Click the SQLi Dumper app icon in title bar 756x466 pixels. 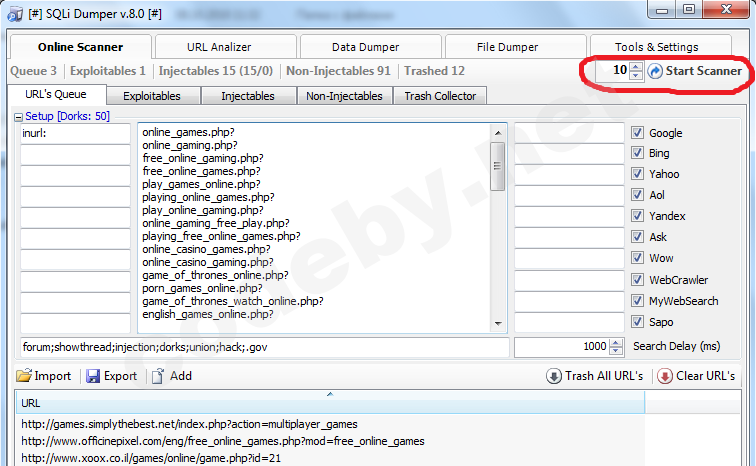coord(15,14)
